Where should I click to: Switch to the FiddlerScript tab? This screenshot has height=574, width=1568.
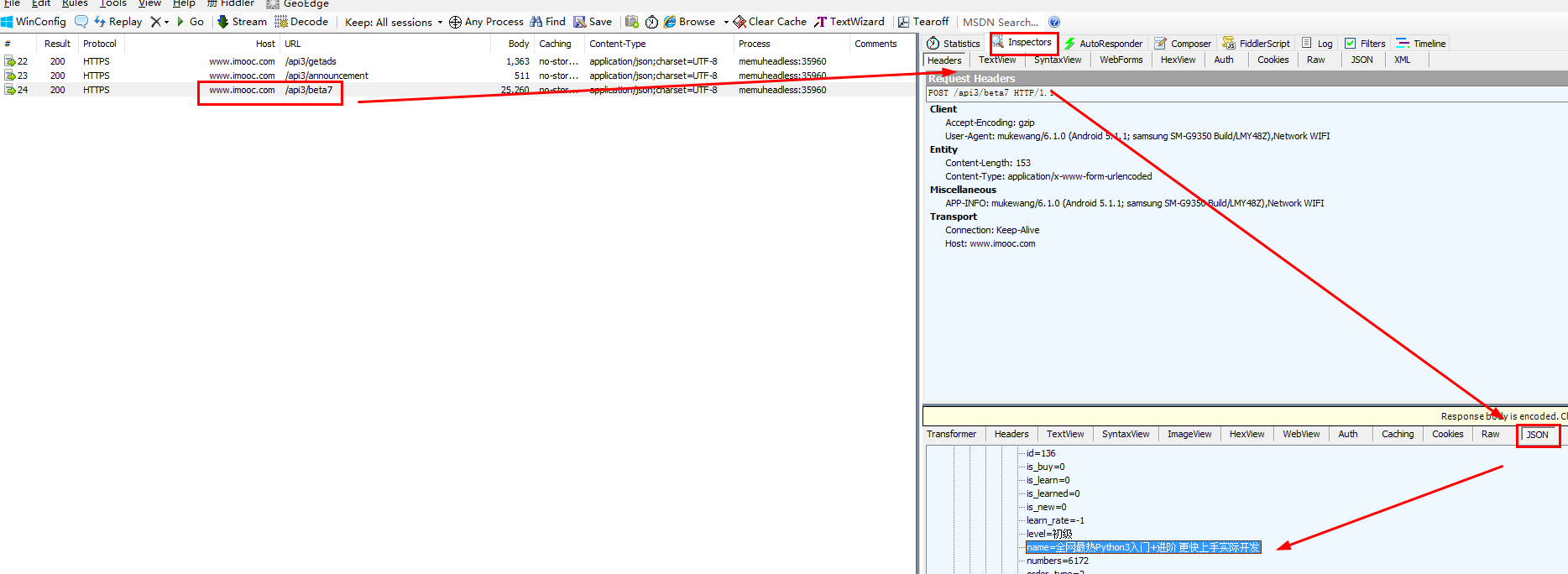point(1257,44)
